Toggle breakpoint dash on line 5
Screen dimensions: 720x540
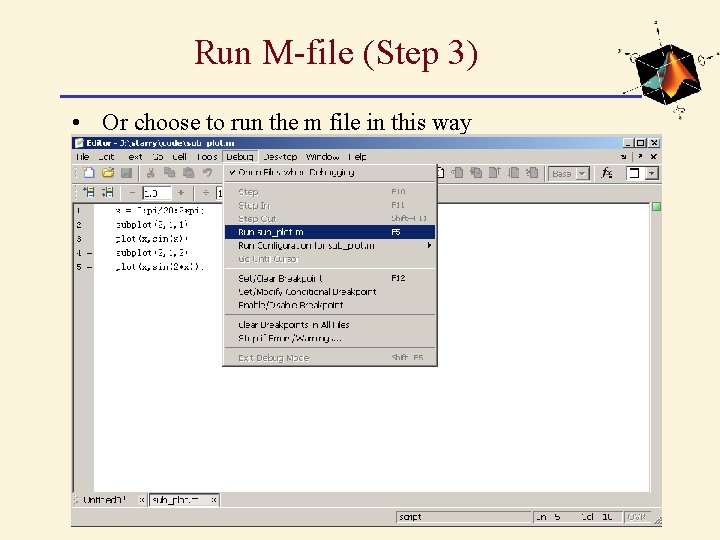(89, 267)
